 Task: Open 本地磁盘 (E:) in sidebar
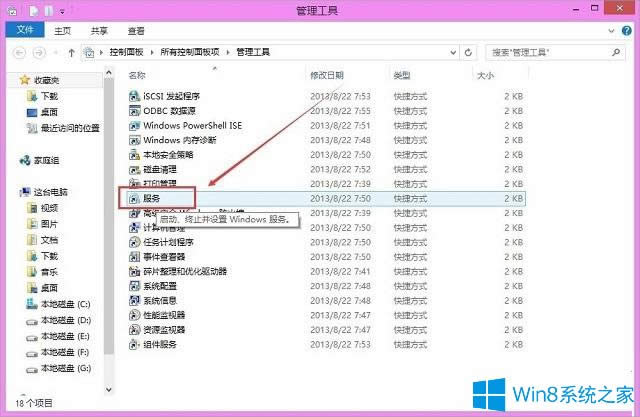point(58,336)
